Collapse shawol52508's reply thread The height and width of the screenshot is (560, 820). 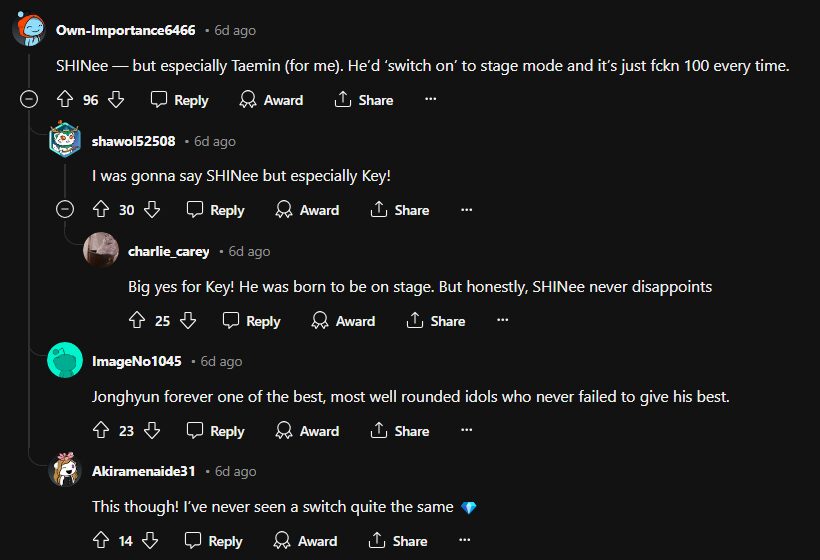[65, 210]
